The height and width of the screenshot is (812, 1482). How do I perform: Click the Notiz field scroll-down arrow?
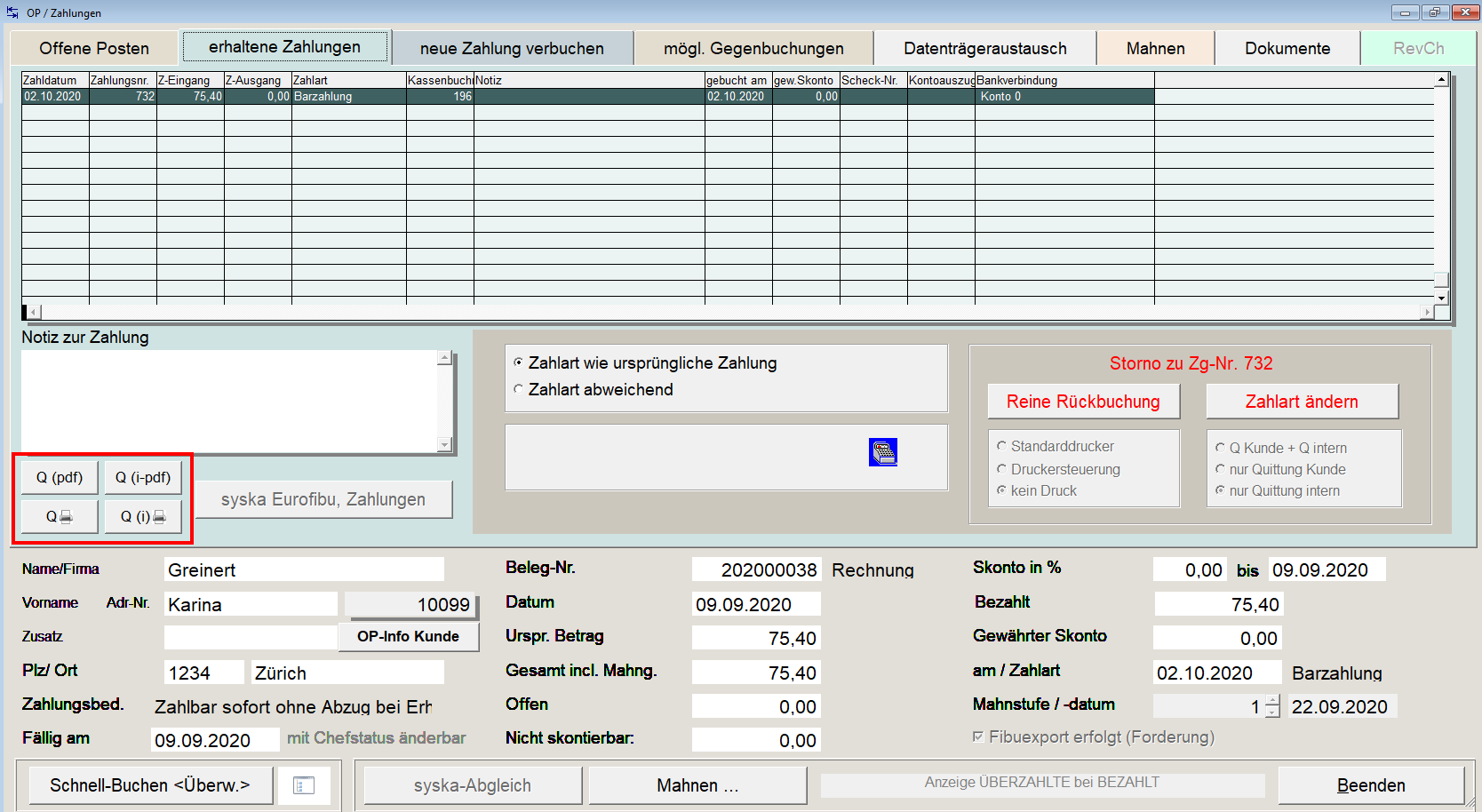444,444
